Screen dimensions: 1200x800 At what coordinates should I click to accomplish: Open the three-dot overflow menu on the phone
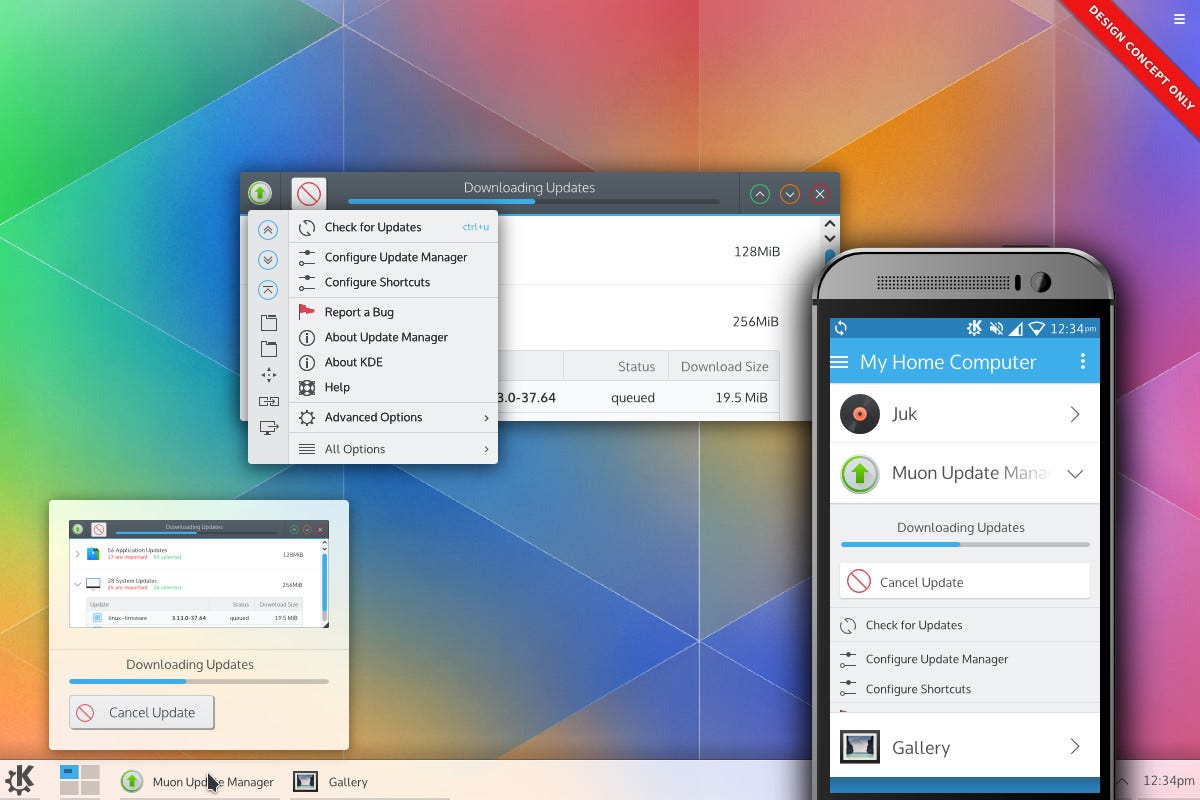(x=1082, y=361)
